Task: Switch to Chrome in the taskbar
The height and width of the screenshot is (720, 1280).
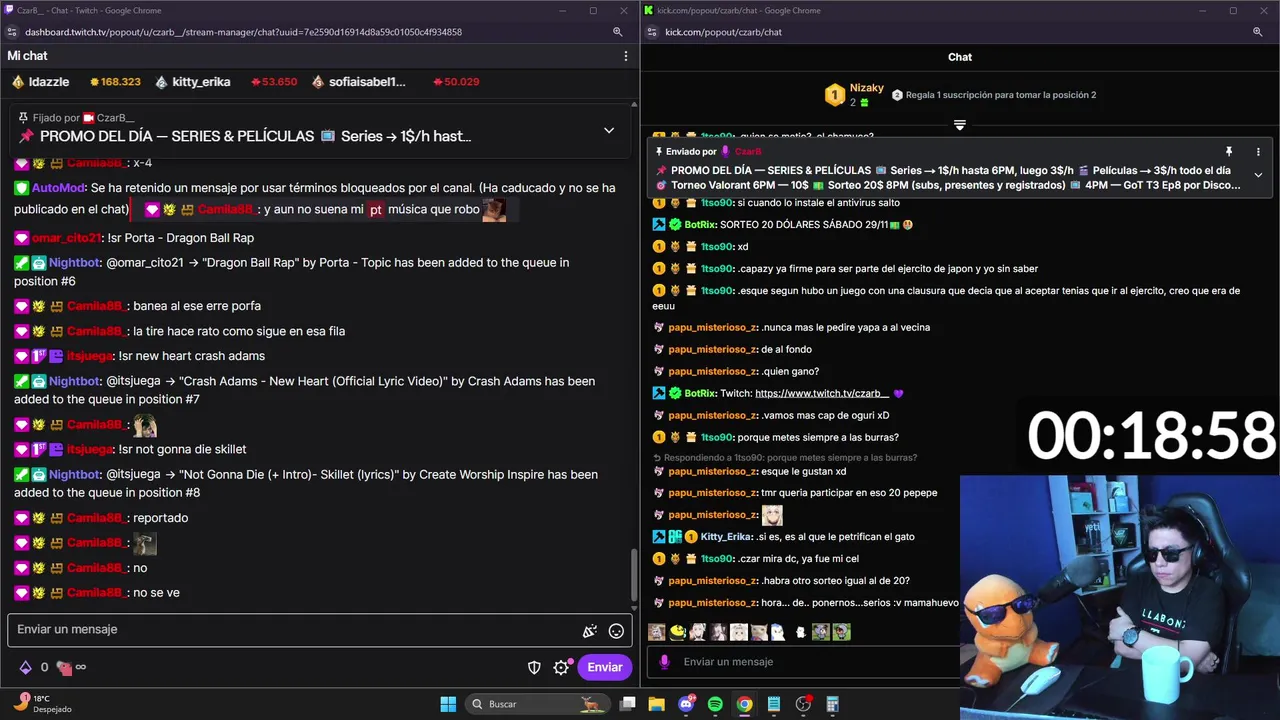Action: point(744,704)
